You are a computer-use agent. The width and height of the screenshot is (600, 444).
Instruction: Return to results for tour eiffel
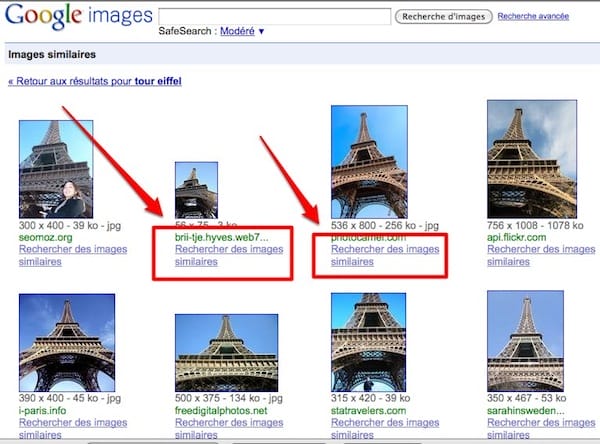pyautogui.click(x=95, y=81)
